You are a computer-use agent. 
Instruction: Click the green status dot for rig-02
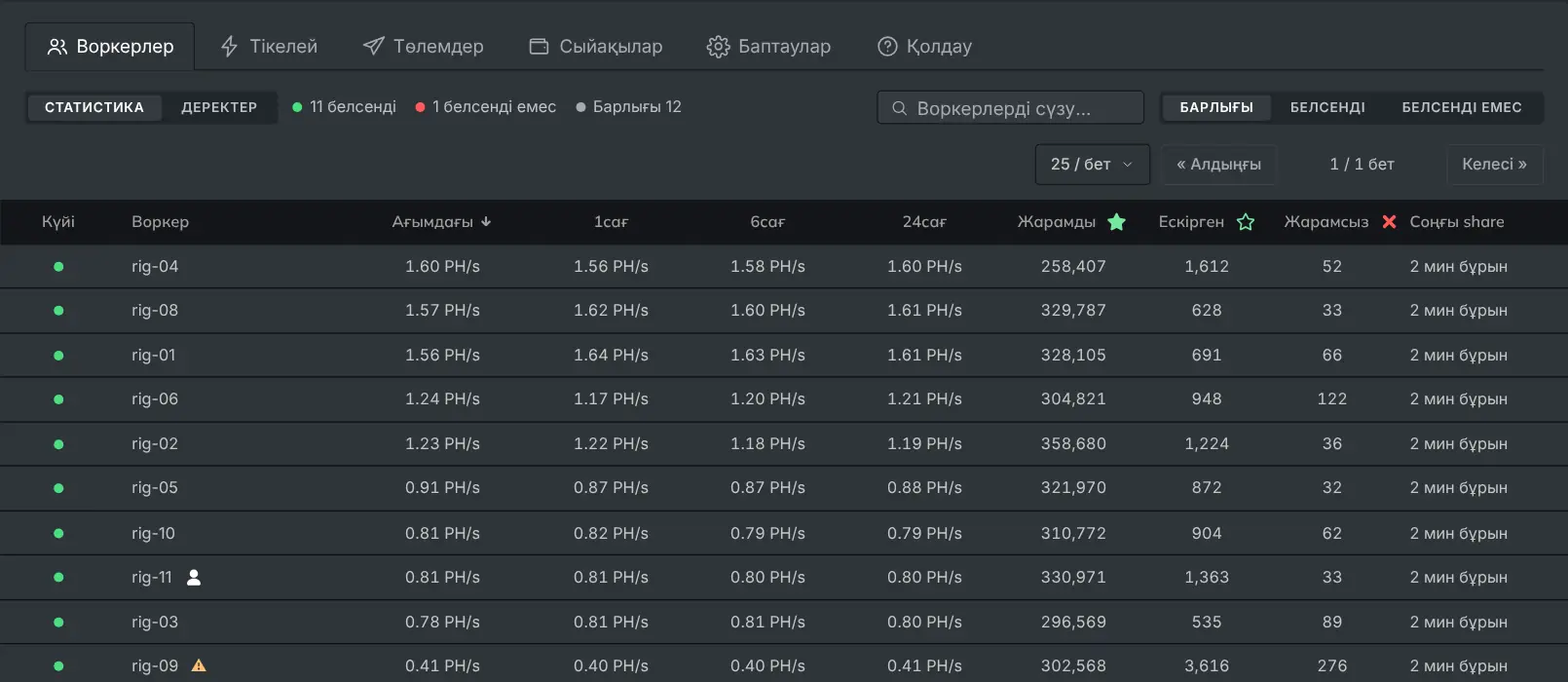[58, 444]
